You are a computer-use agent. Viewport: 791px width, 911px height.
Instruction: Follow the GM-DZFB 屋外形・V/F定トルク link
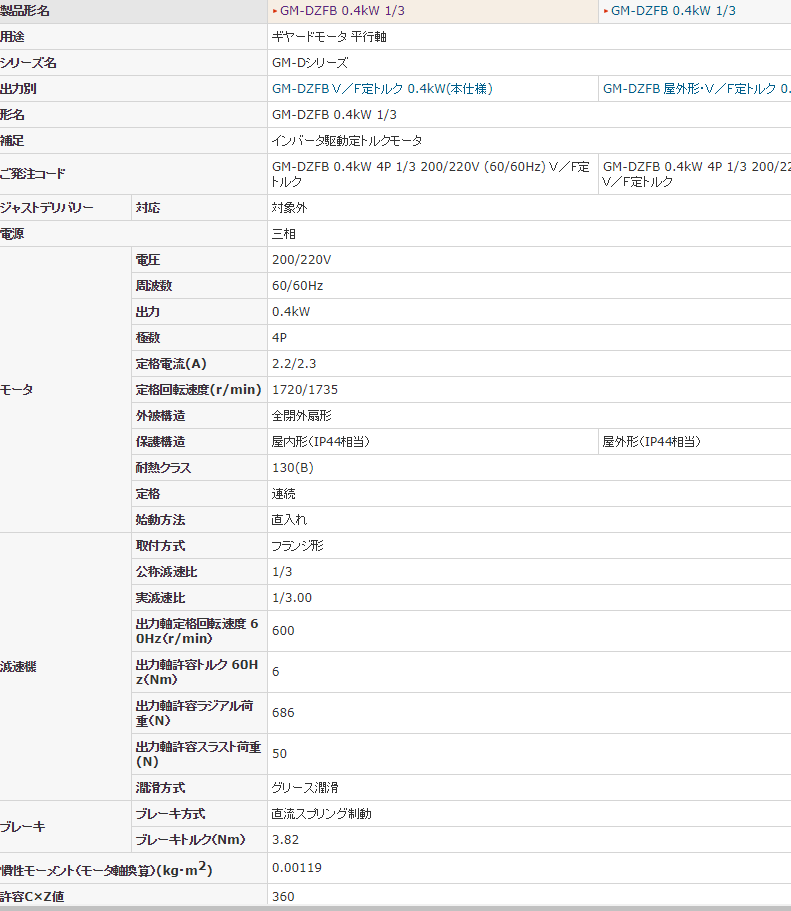pos(695,89)
